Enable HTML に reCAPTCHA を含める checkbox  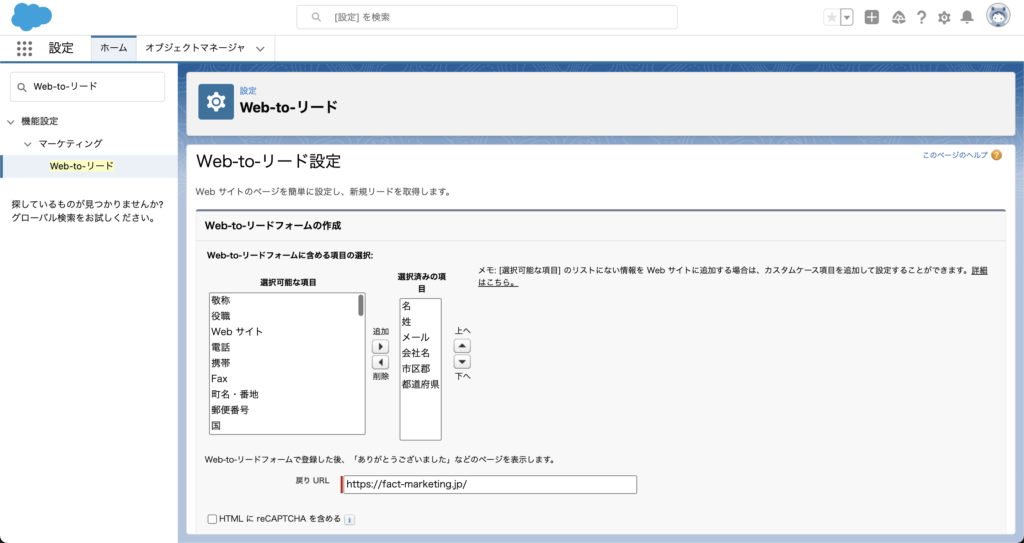(x=212, y=519)
